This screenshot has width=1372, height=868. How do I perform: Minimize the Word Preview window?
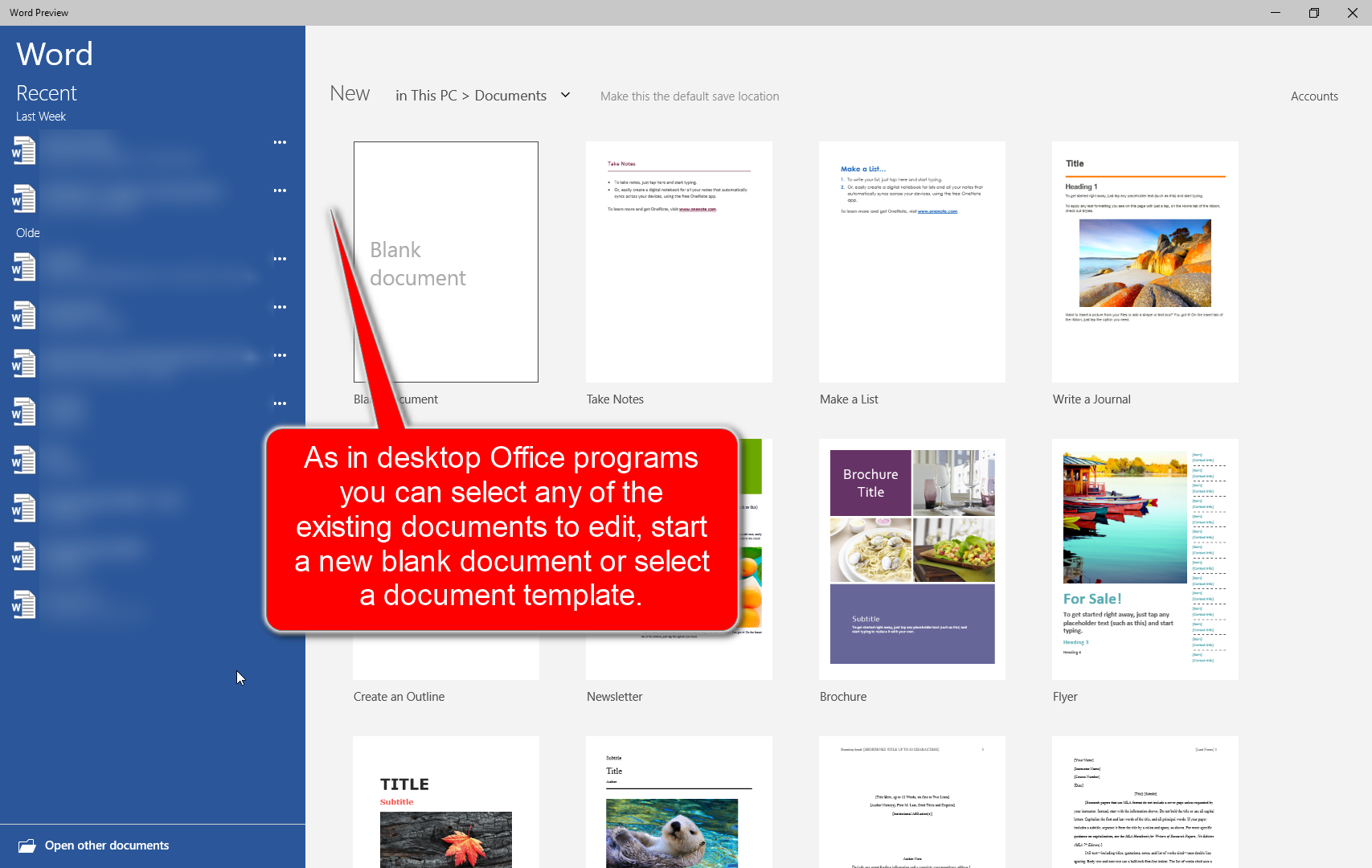pyautogui.click(x=1276, y=13)
